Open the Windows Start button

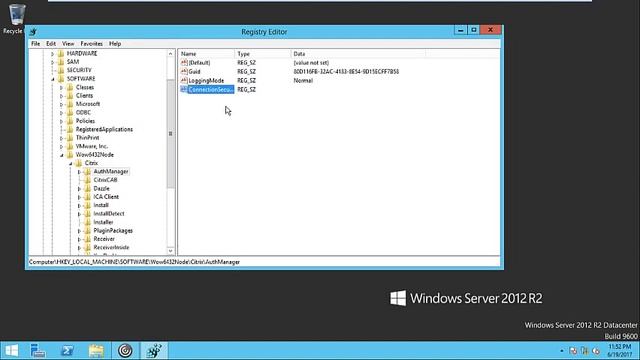point(11,351)
